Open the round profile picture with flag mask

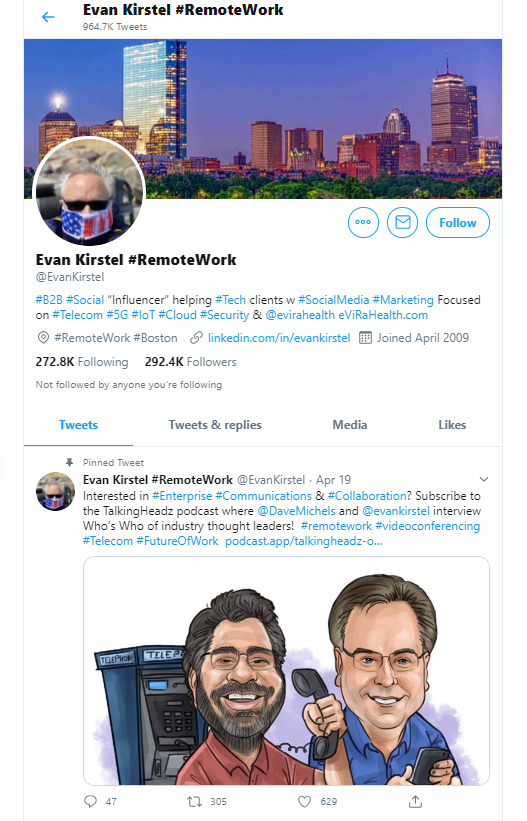pyautogui.click(x=89, y=191)
